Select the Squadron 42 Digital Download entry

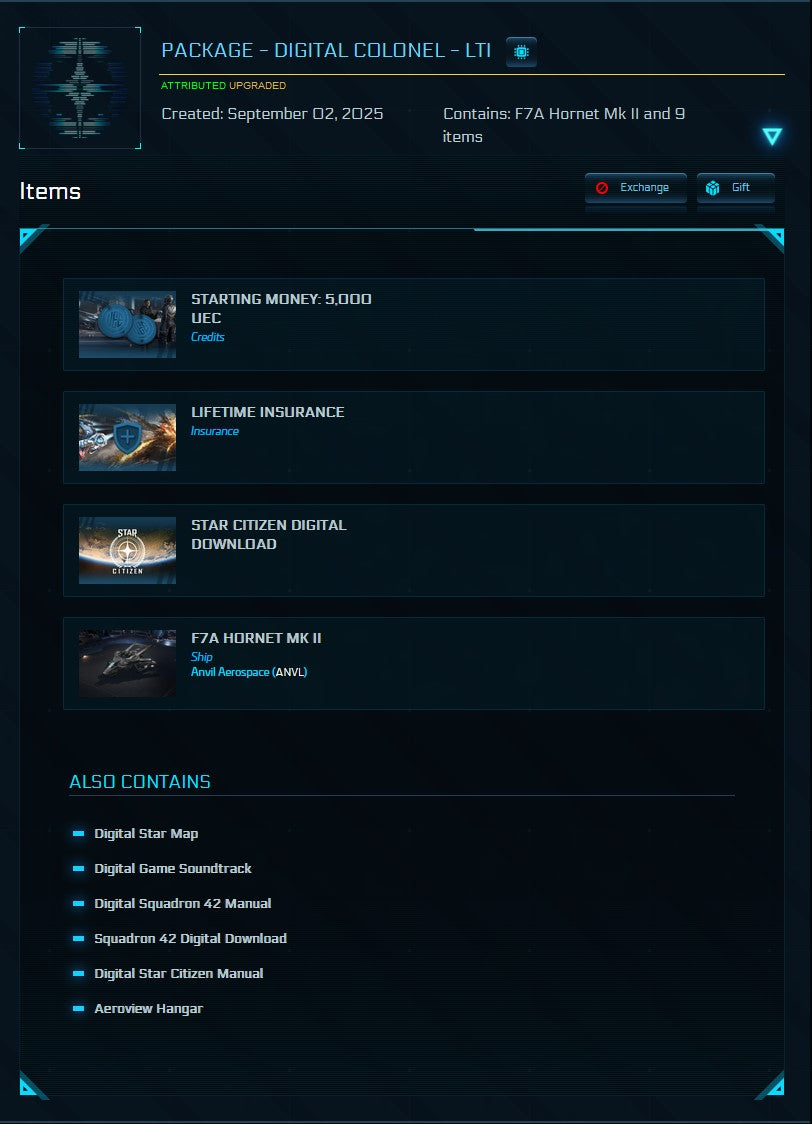click(x=190, y=939)
